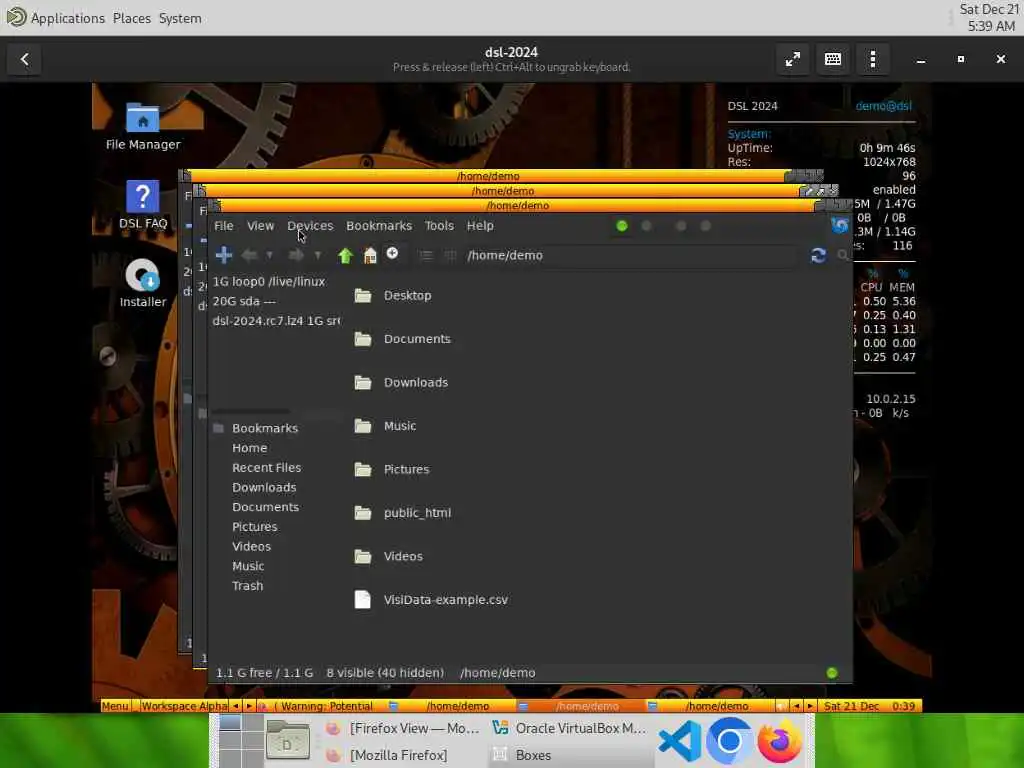Open Recent Files bookmark
The width and height of the screenshot is (1024, 768).
pos(266,468)
